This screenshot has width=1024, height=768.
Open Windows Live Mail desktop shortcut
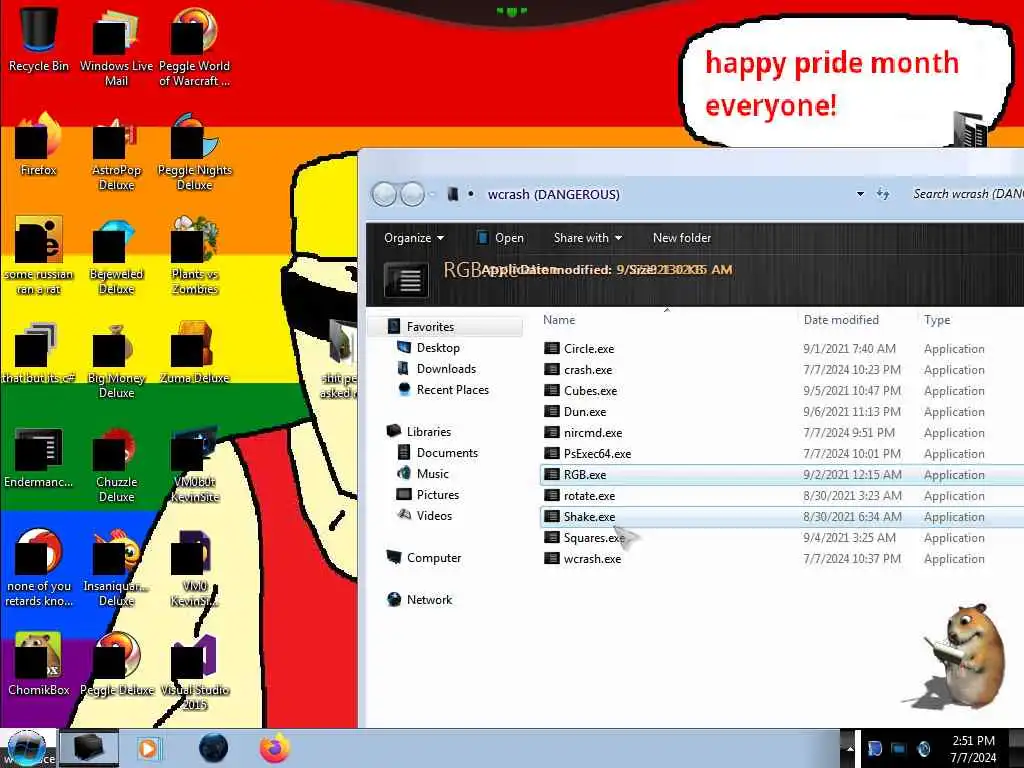coord(116,46)
